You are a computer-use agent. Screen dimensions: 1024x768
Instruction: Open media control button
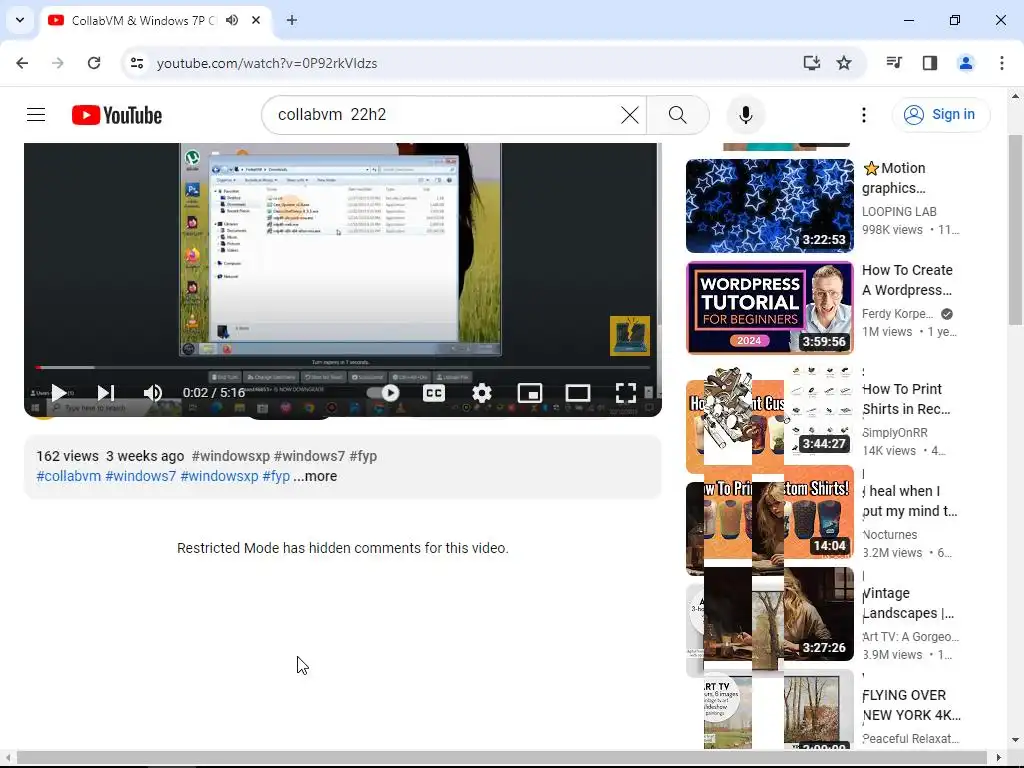894,63
